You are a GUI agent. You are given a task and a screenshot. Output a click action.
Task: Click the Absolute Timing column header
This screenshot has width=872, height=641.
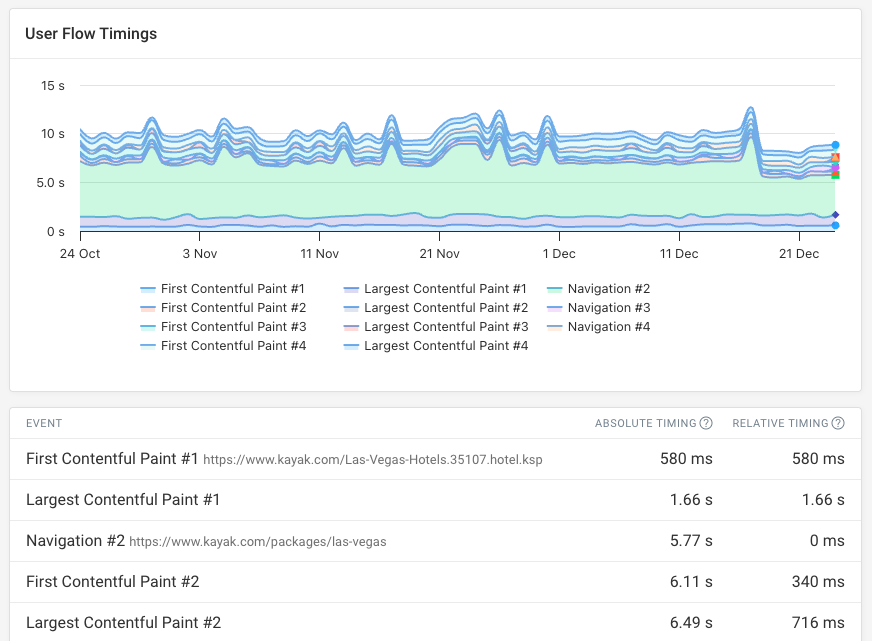[x=647, y=423]
